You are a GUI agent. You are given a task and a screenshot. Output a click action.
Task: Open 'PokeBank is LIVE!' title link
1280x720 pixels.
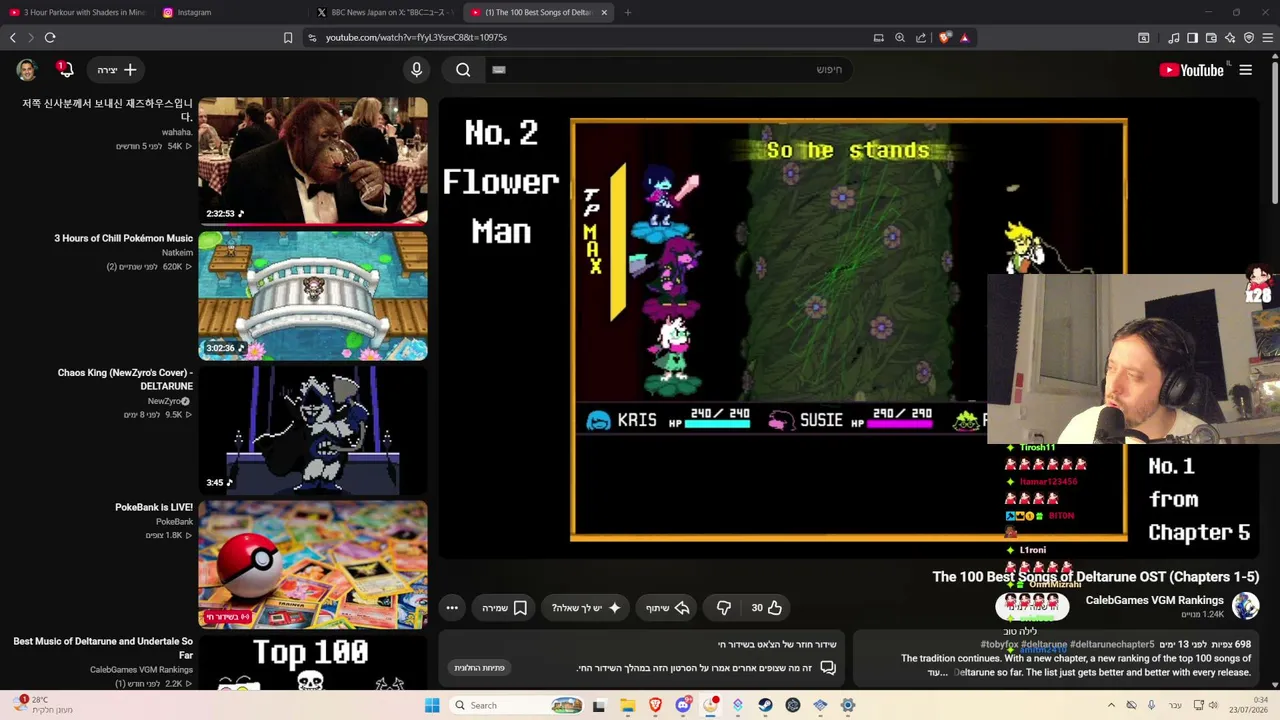click(154, 507)
